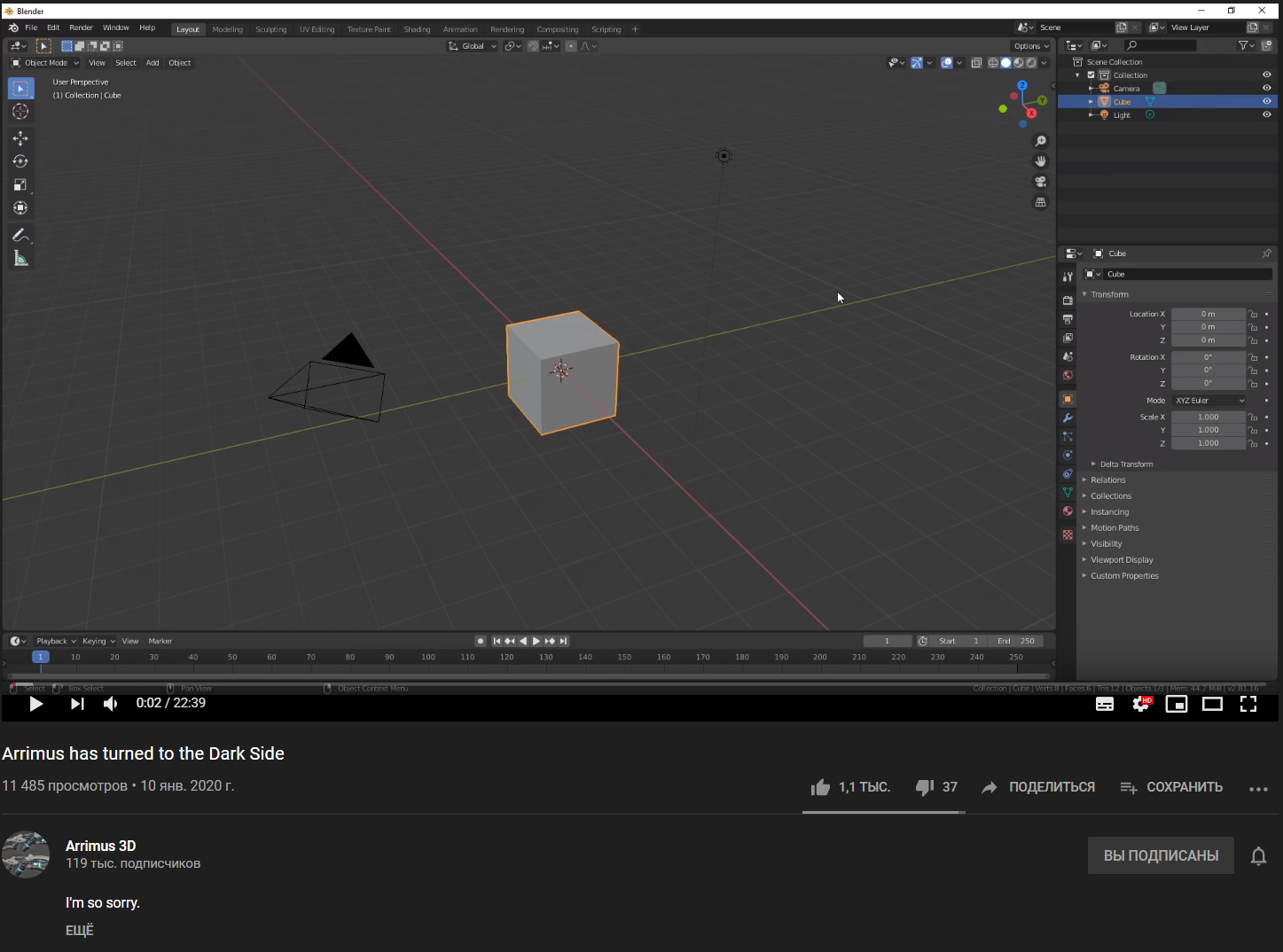Activate the Scale tool

pyautogui.click(x=20, y=184)
